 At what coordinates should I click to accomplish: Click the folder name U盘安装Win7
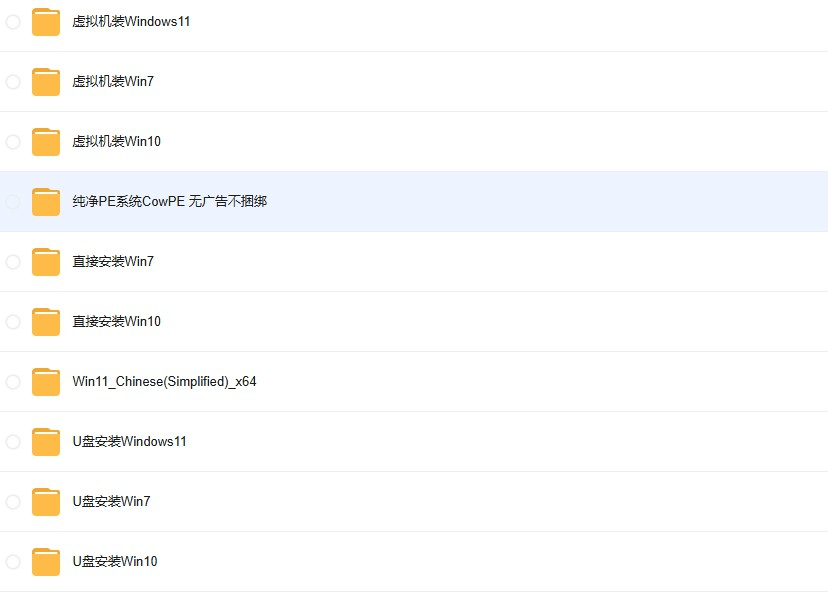[x=111, y=501]
